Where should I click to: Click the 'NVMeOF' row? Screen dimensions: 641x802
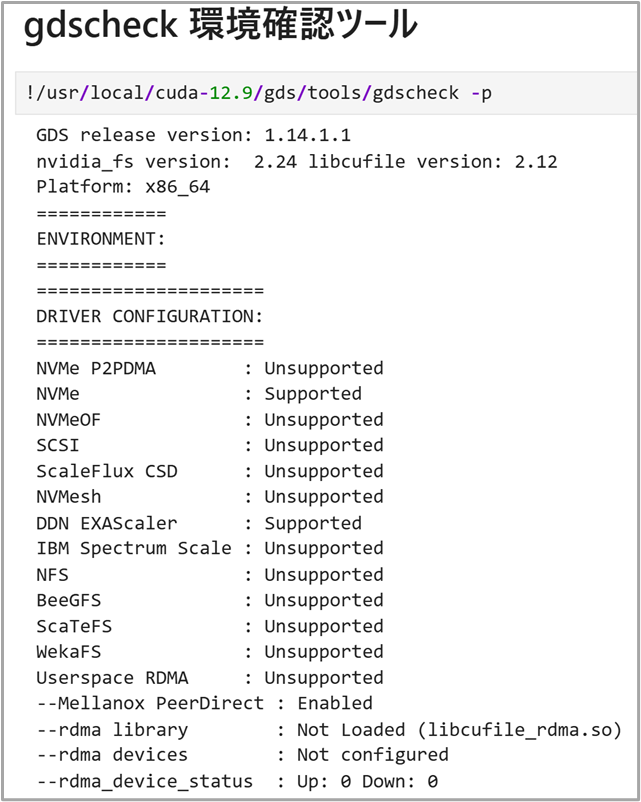tap(209, 420)
